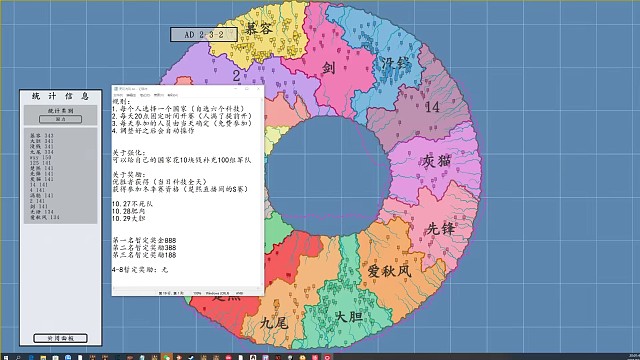Open the Notepad Help menu (帮助)
Viewport: 640px width, 360px height.
(x=173, y=95)
